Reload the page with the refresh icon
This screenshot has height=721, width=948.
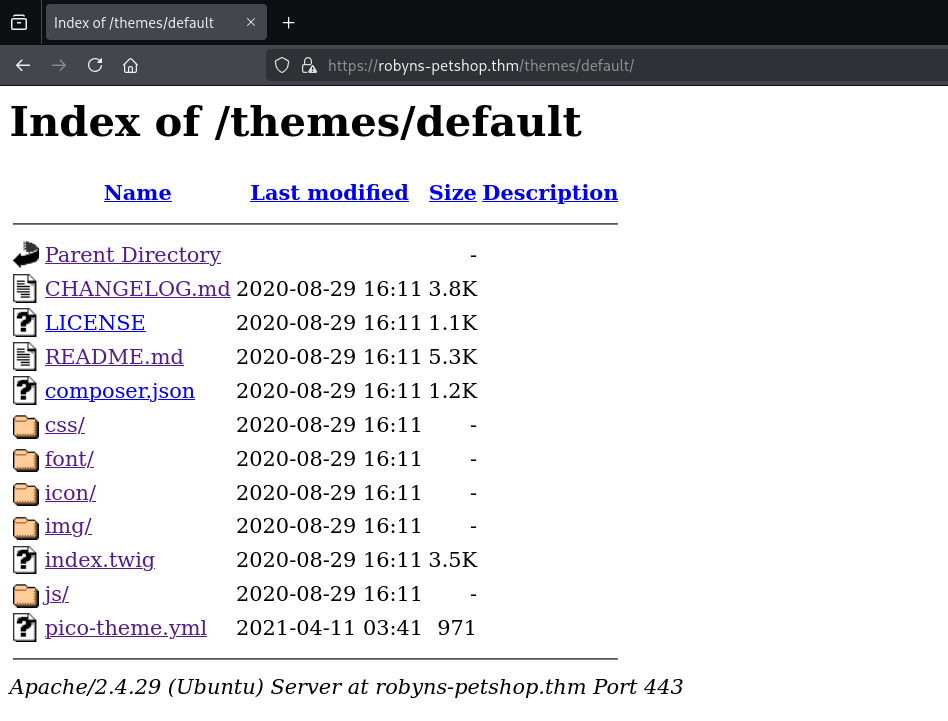[95, 65]
